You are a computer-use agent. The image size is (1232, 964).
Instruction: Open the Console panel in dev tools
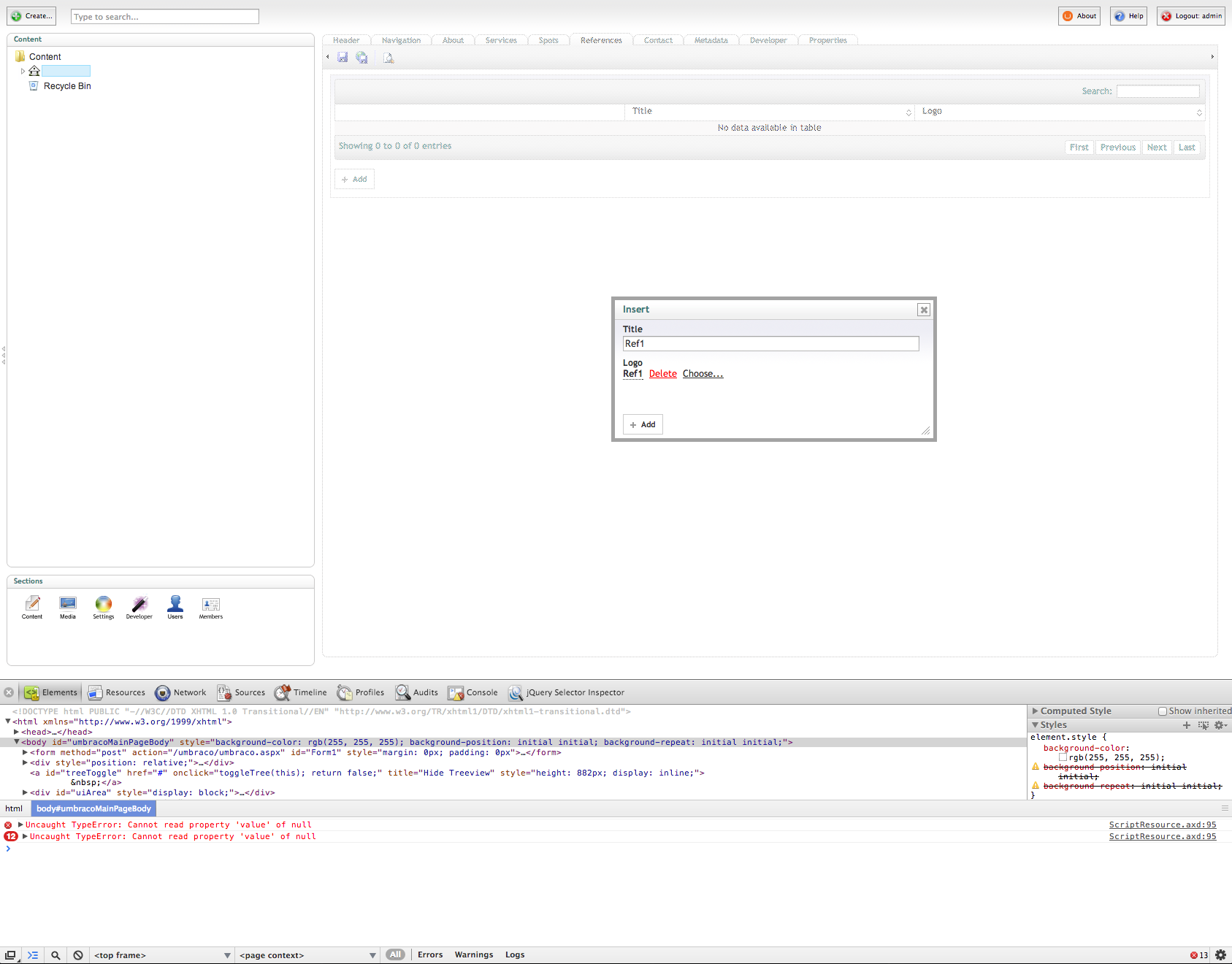pyautogui.click(x=473, y=692)
